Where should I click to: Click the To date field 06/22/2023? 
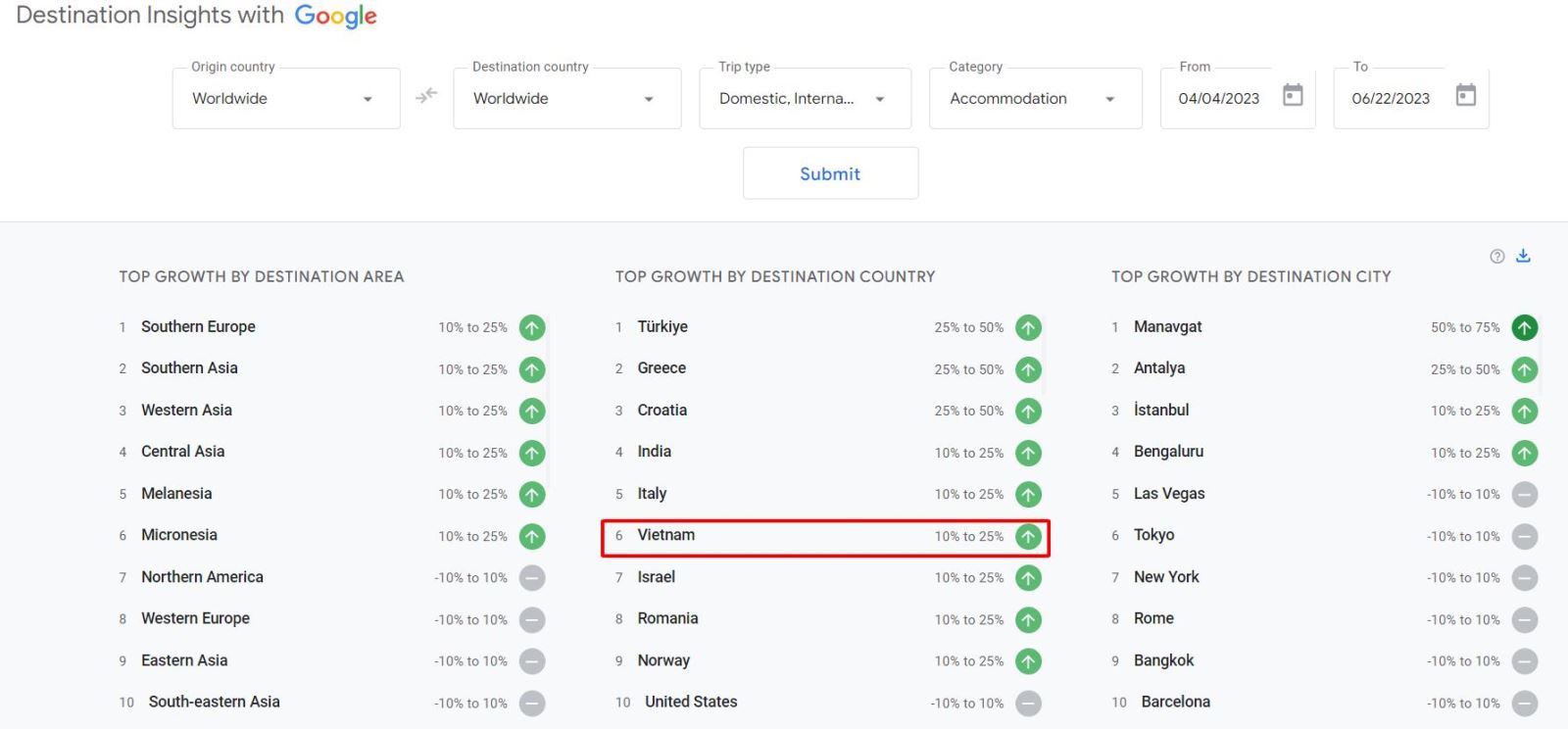click(1391, 99)
